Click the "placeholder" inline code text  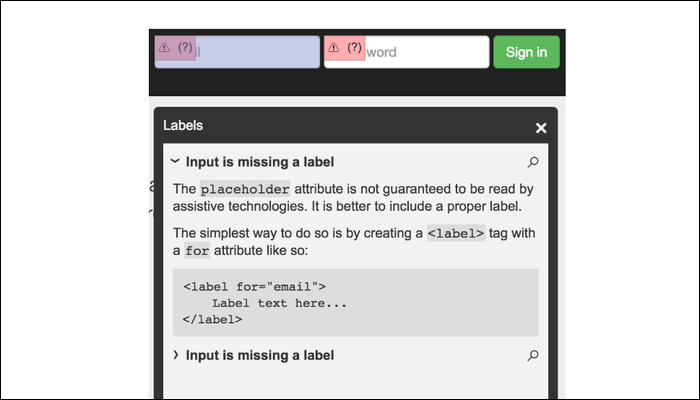pyautogui.click(x=245, y=189)
